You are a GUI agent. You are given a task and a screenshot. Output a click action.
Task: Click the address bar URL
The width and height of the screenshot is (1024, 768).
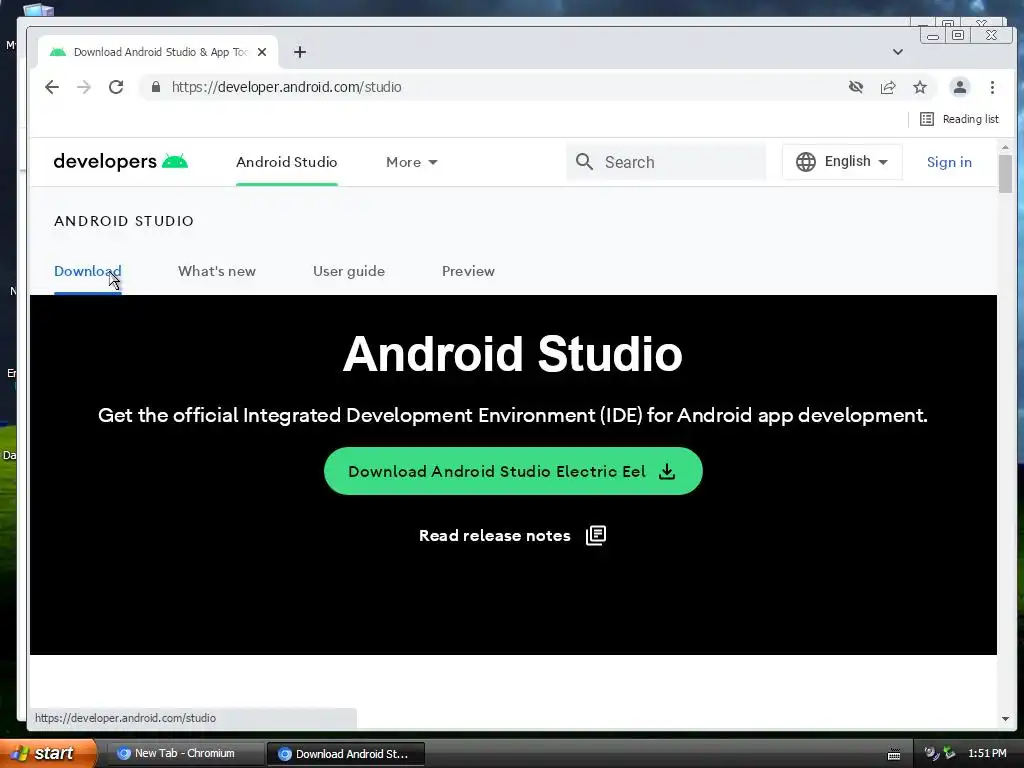coord(287,87)
